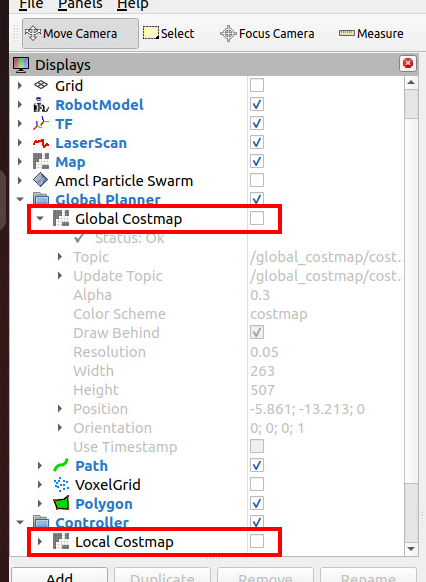426x582 pixels.
Task: Open the File menu
Action: [x=31, y=4]
